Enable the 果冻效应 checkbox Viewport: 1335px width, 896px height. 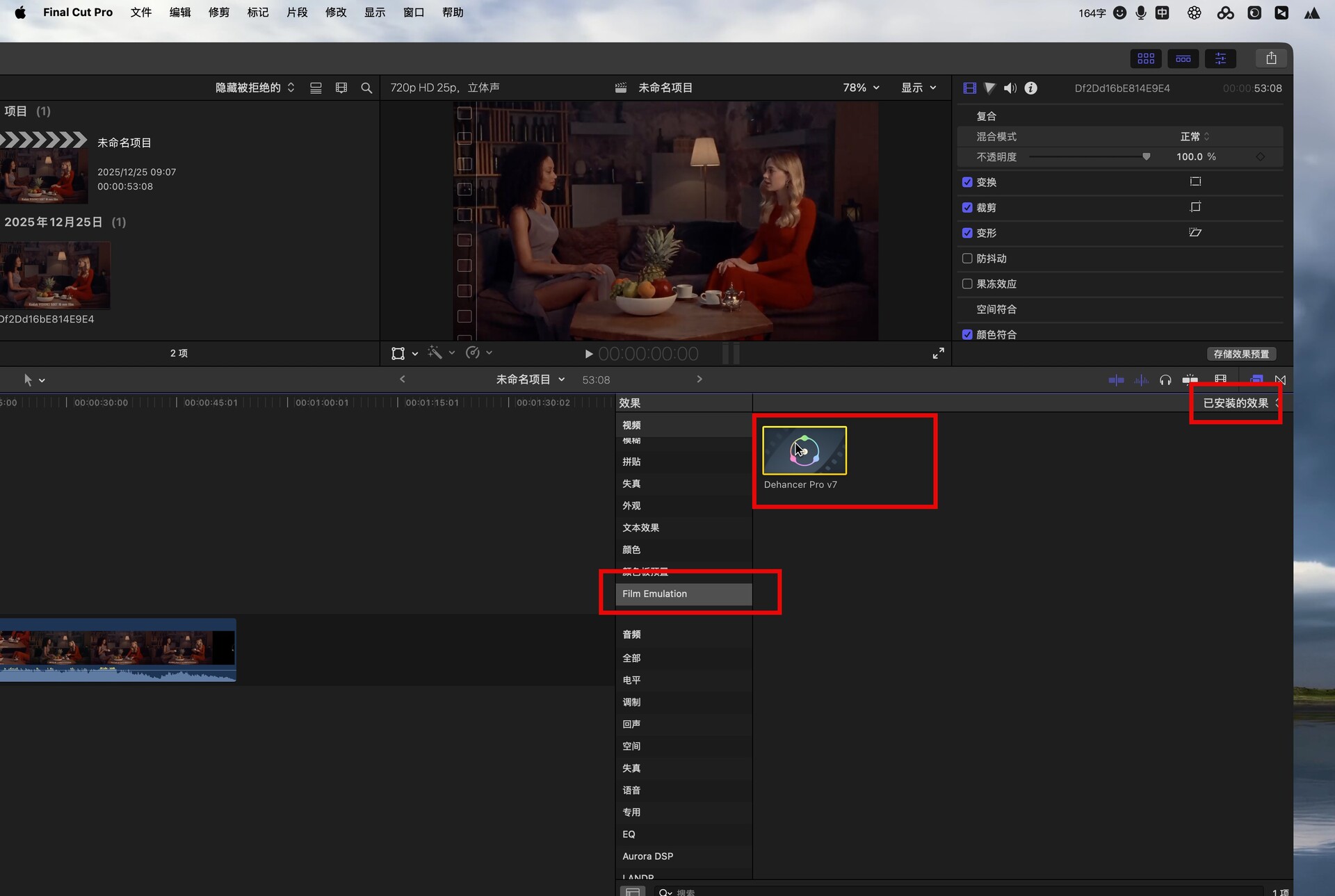tap(967, 284)
